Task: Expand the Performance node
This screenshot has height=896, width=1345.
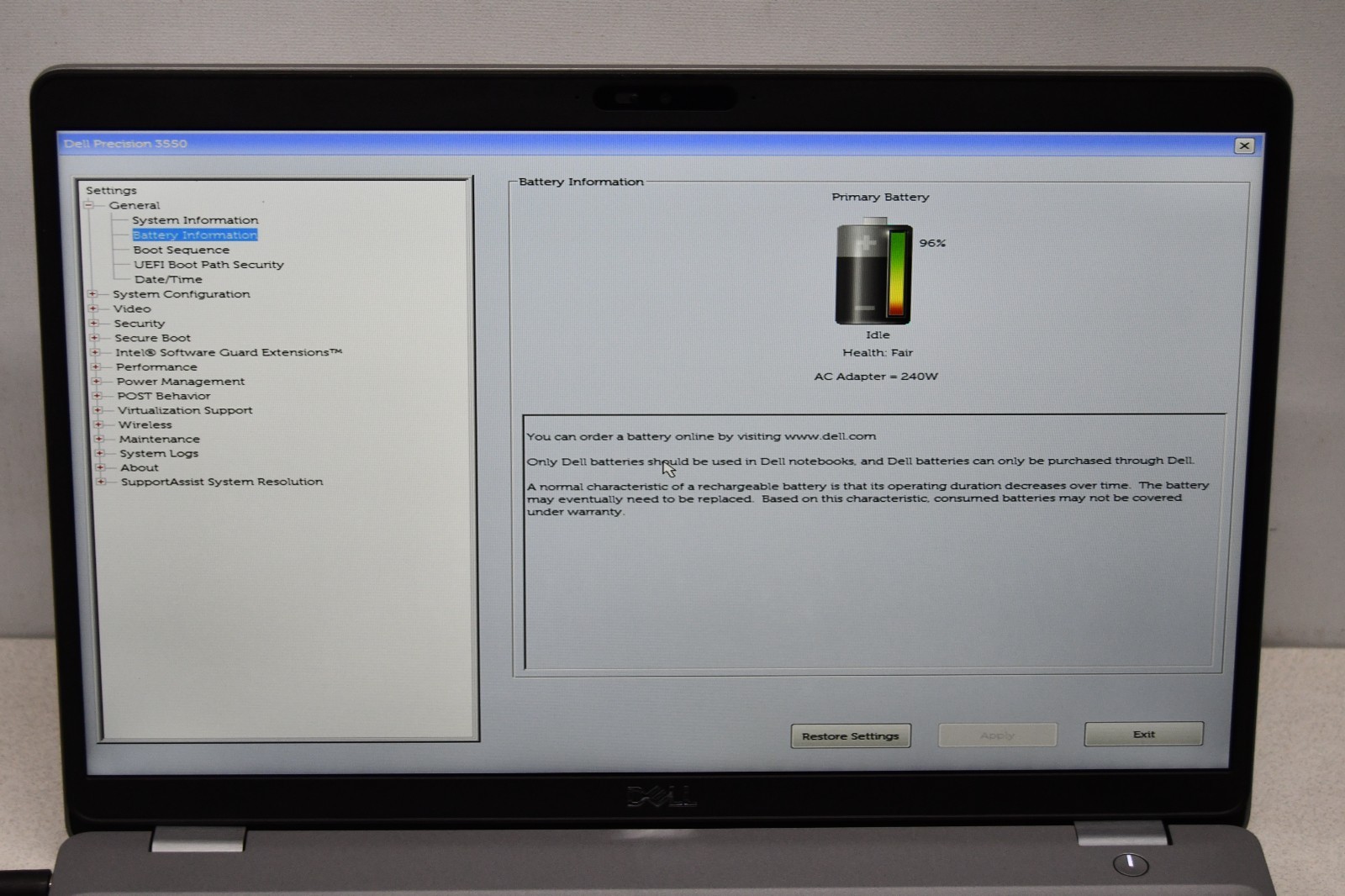Action: (96, 366)
